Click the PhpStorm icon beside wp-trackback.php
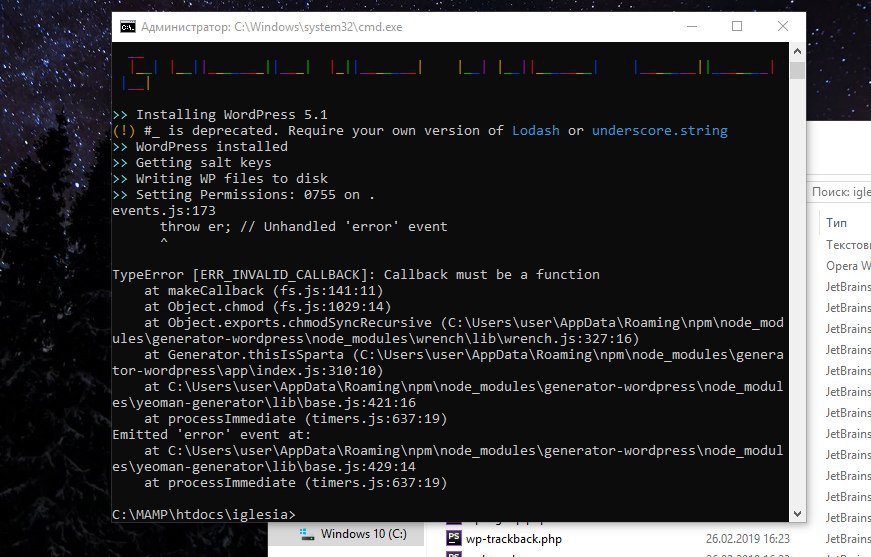This screenshot has width=871, height=557. click(453, 538)
